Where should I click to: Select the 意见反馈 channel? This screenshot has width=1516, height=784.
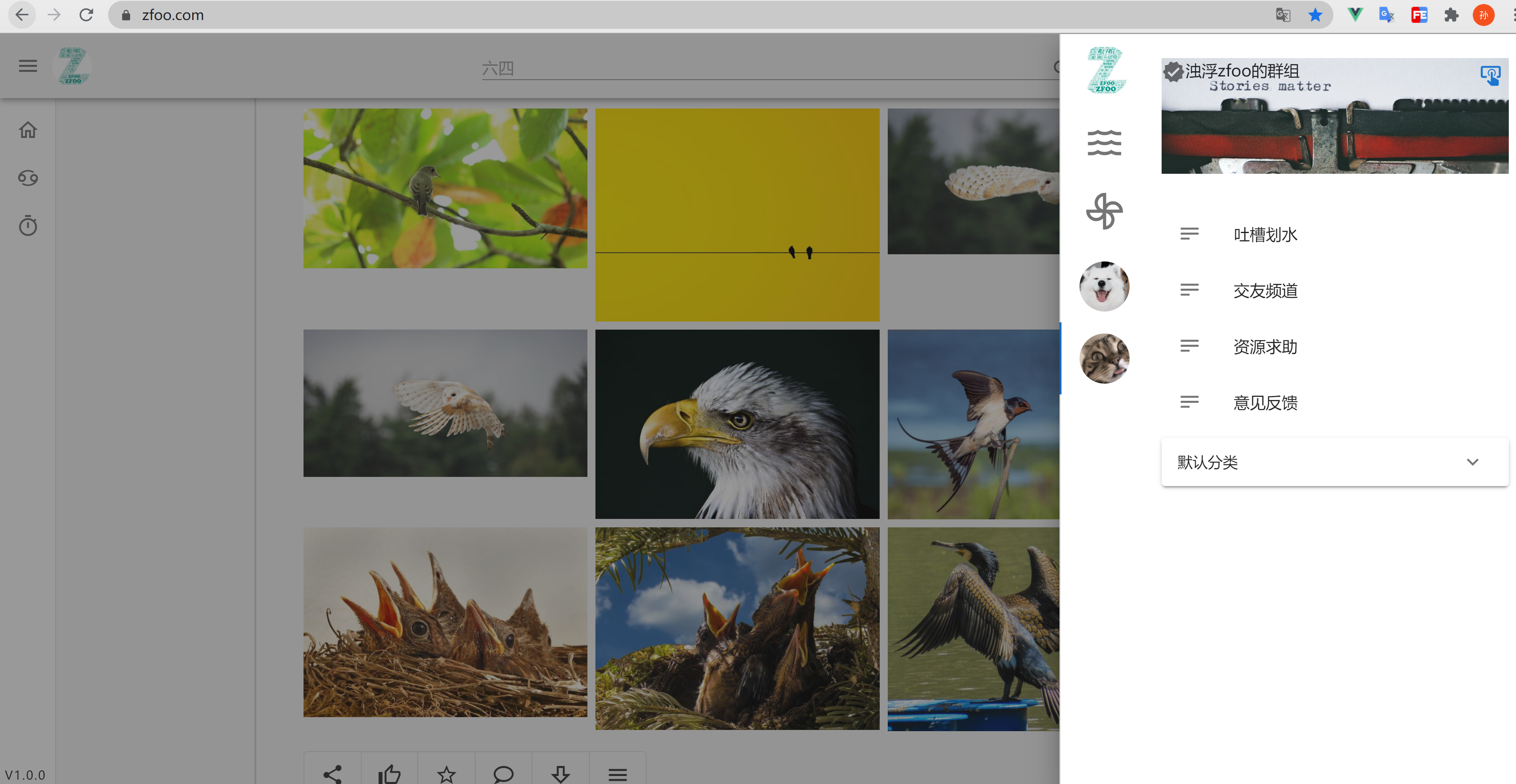(1265, 402)
